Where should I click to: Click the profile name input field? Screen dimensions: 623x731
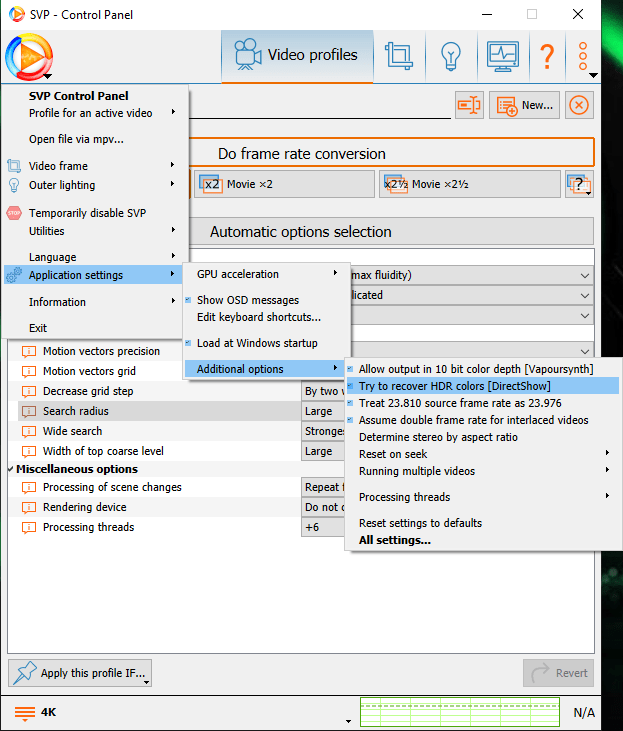click(x=320, y=107)
